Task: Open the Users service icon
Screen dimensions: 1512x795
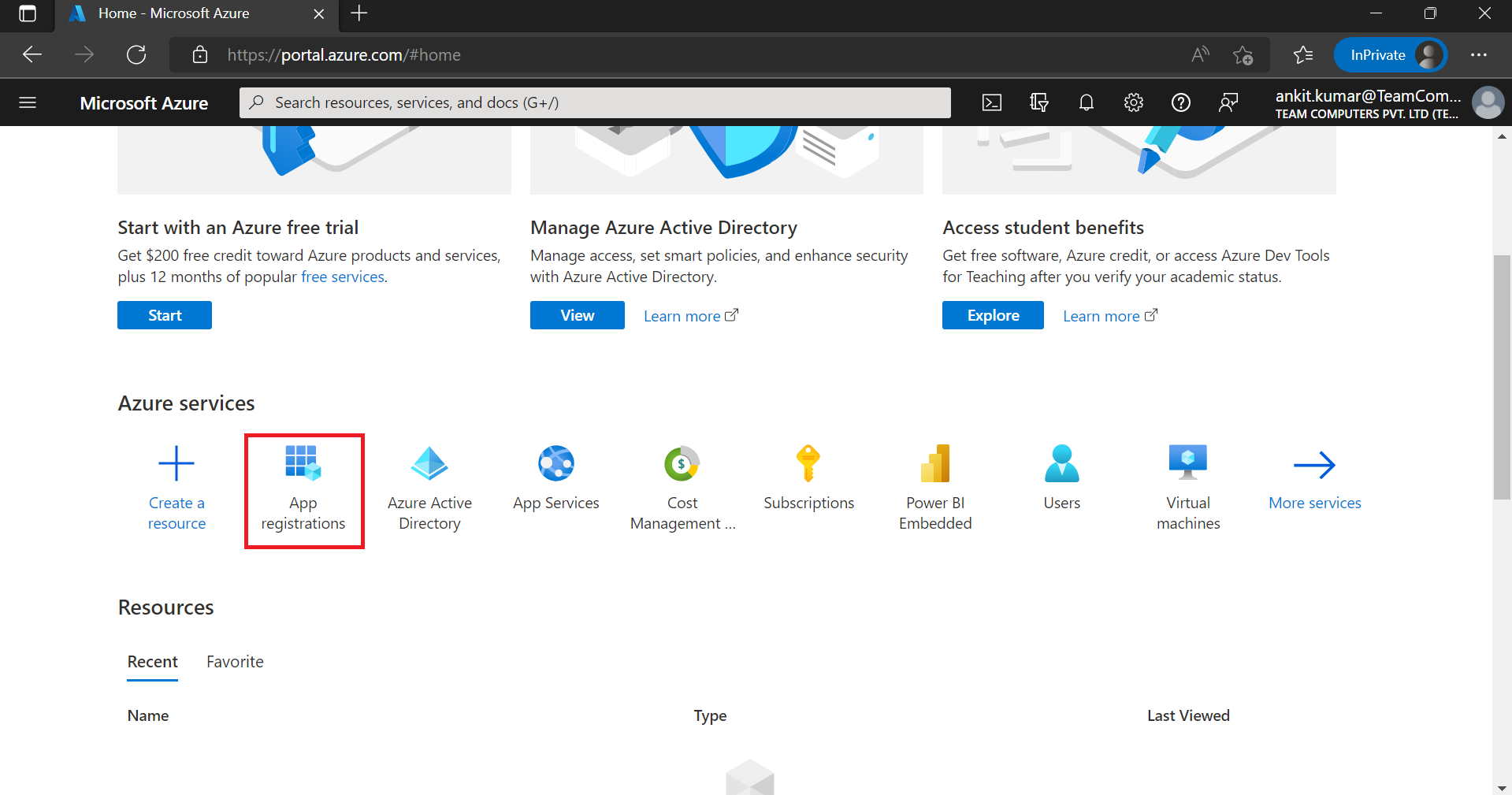Action: [x=1061, y=463]
